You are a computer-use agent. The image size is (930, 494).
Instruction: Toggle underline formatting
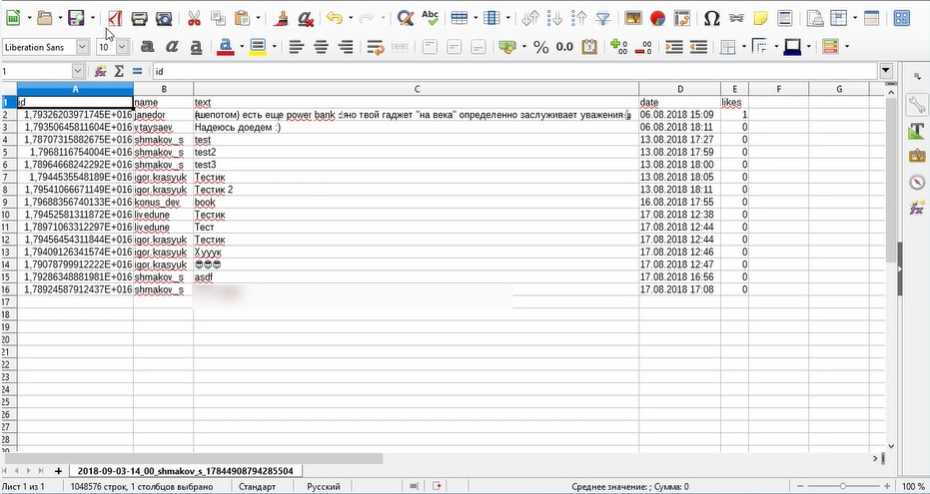point(196,47)
